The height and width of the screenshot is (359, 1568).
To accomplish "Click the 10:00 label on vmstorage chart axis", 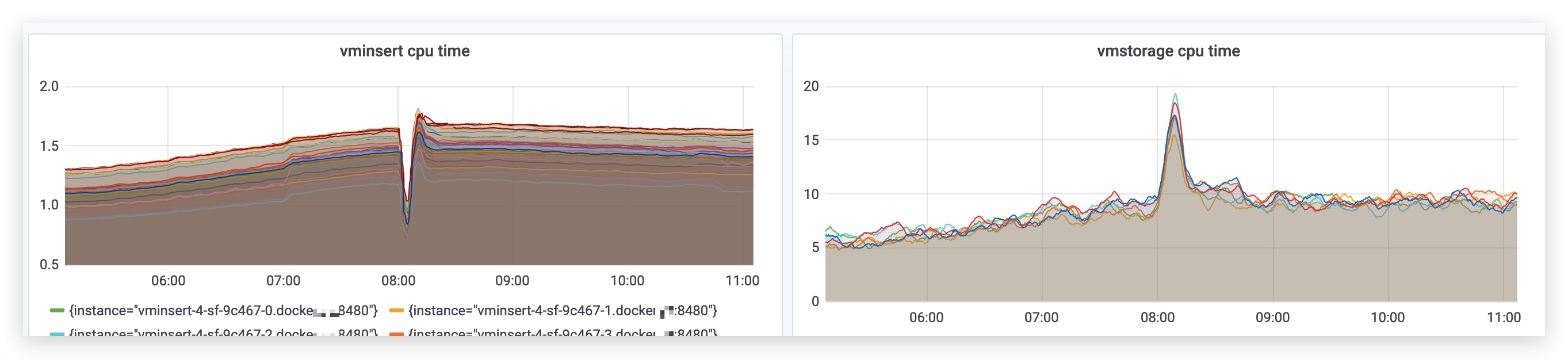I will 1387,317.
